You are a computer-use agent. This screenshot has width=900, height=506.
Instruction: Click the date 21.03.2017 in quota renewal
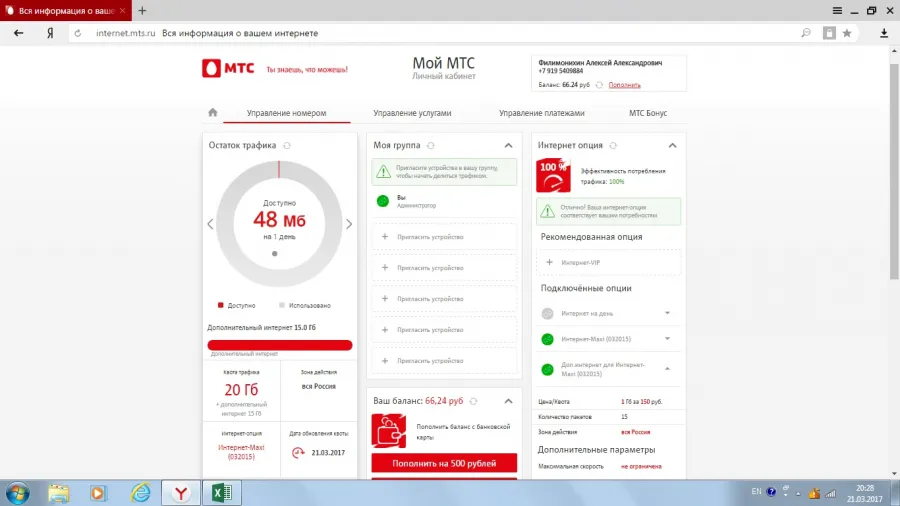tap(328, 453)
